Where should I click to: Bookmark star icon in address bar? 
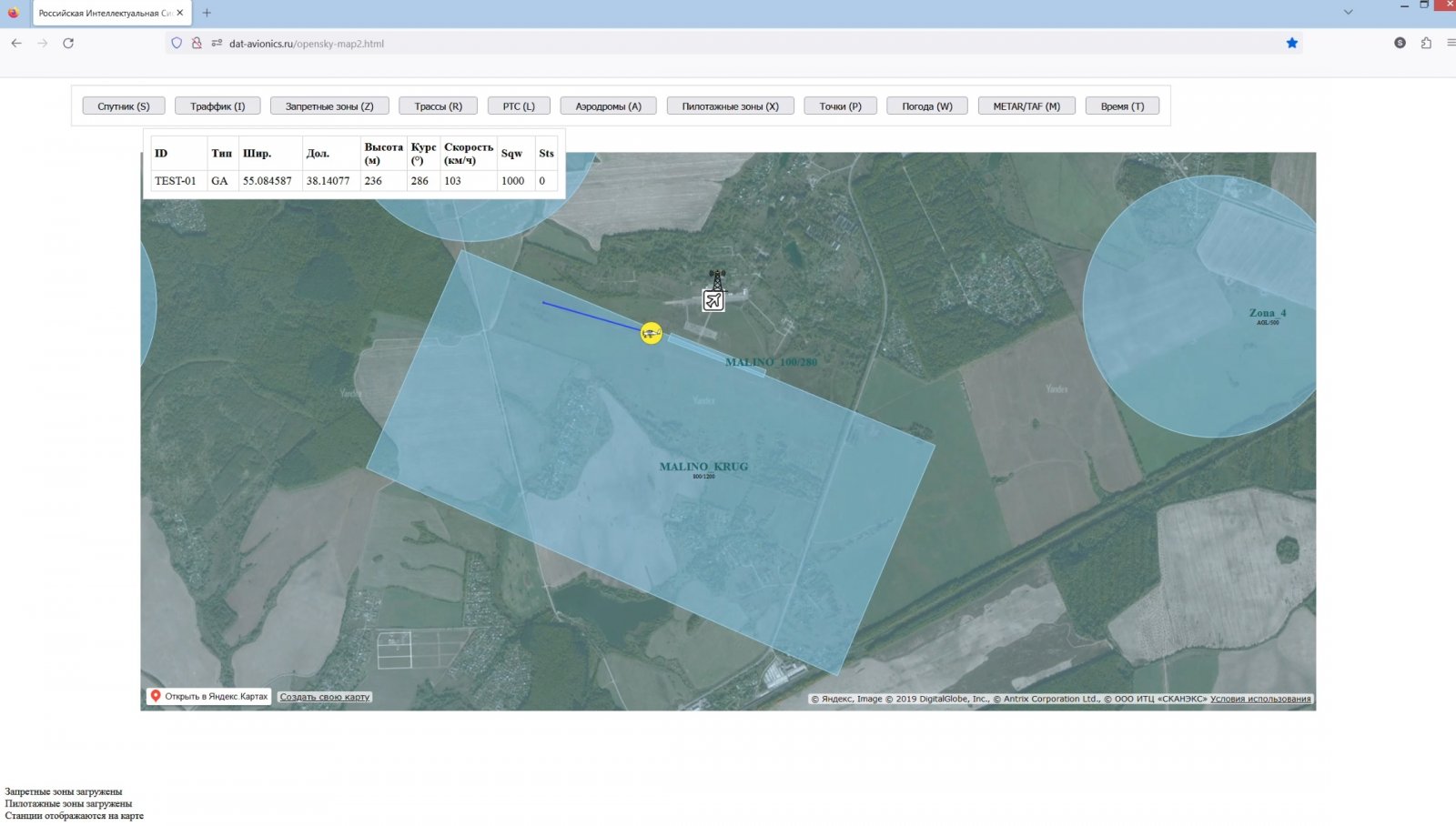tap(1291, 43)
